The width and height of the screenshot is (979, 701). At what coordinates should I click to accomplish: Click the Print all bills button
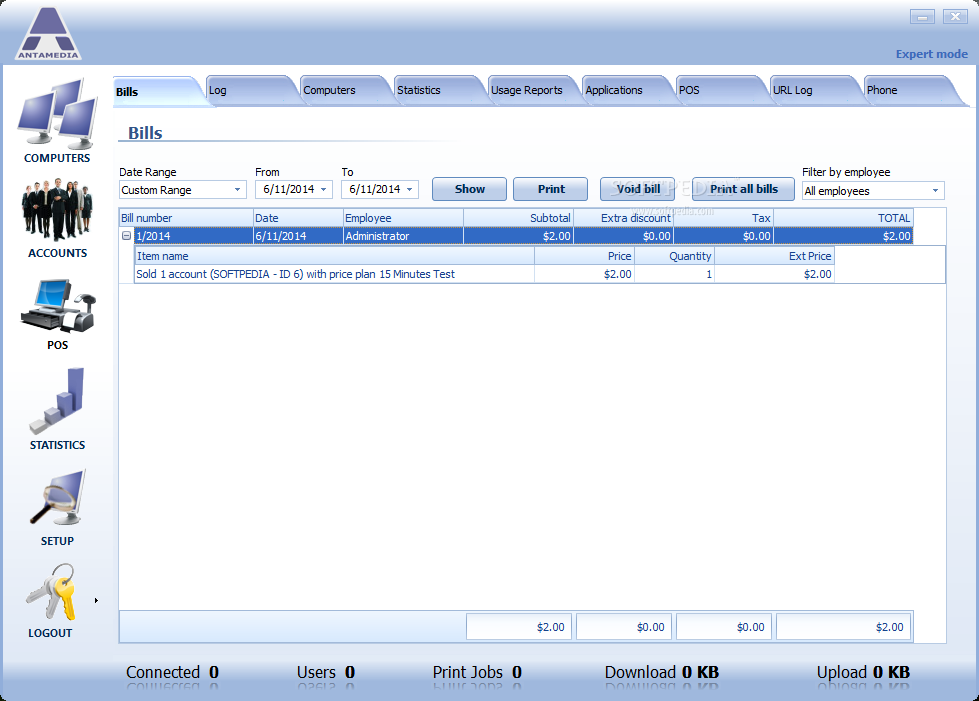pos(744,189)
